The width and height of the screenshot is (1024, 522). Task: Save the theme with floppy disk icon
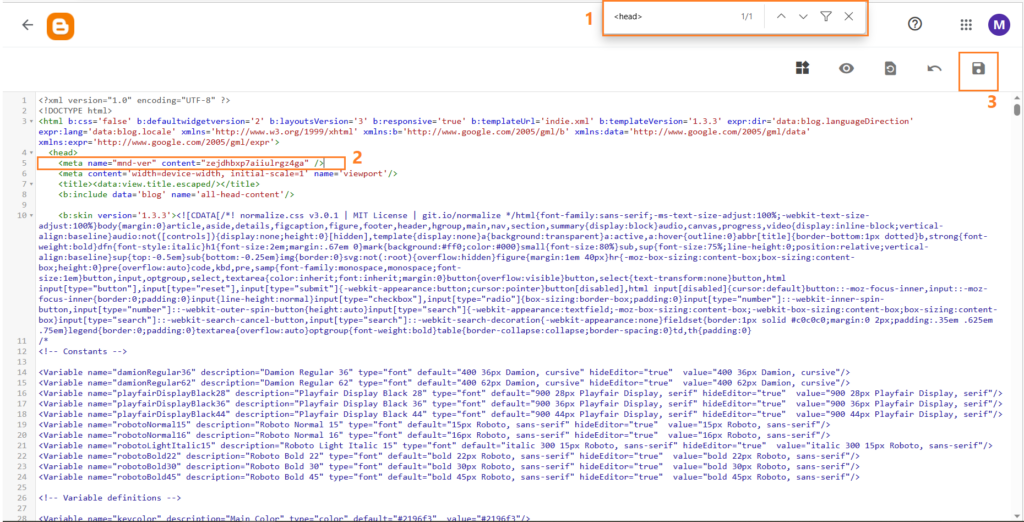click(x=978, y=69)
